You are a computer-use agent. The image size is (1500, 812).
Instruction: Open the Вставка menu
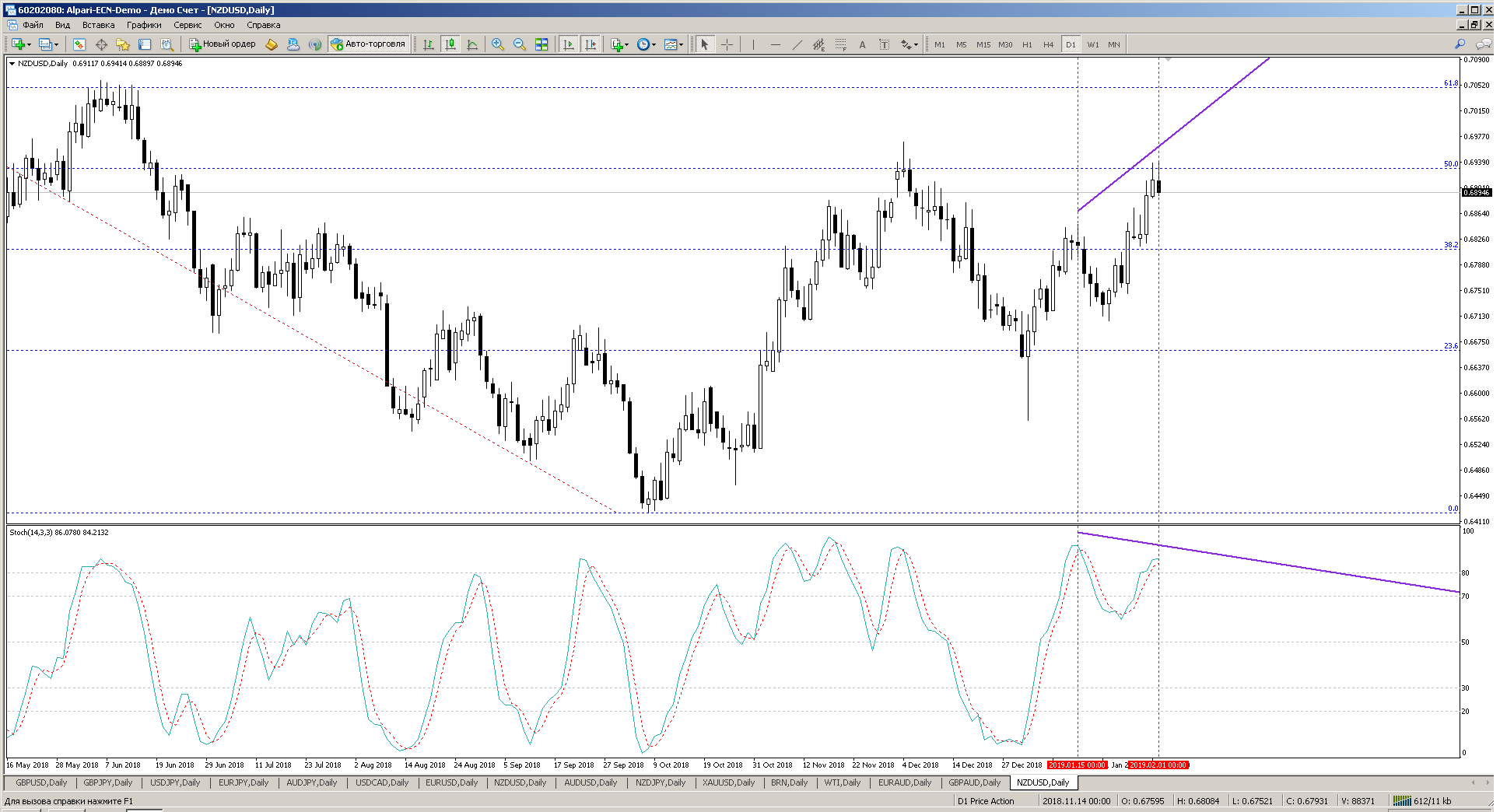[98, 25]
